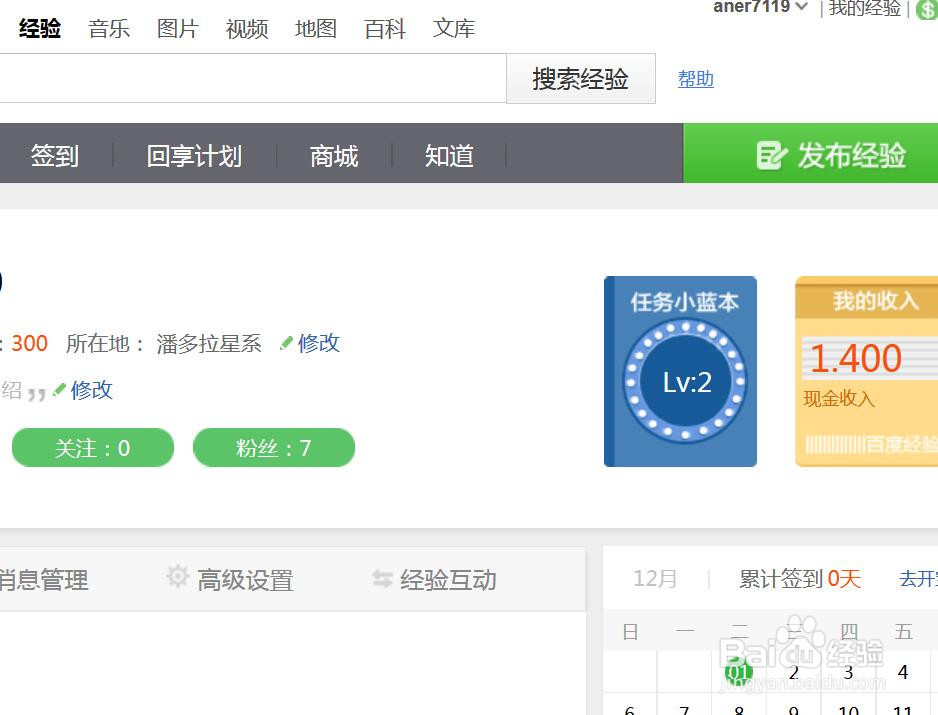The image size is (938, 715).
Task: Click 修改 link next to 潘多拉星系
Action: click(x=319, y=343)
